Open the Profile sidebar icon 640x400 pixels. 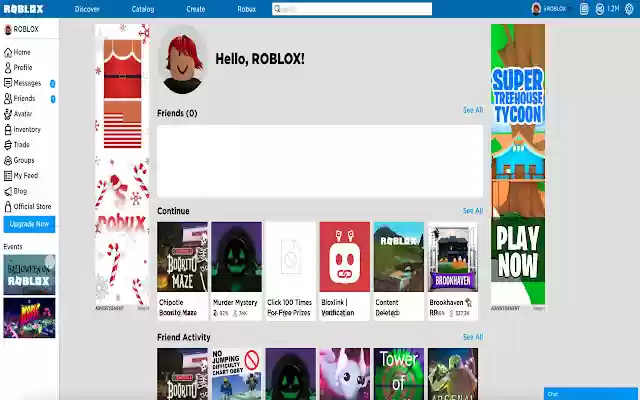click(x=8, y=67)
